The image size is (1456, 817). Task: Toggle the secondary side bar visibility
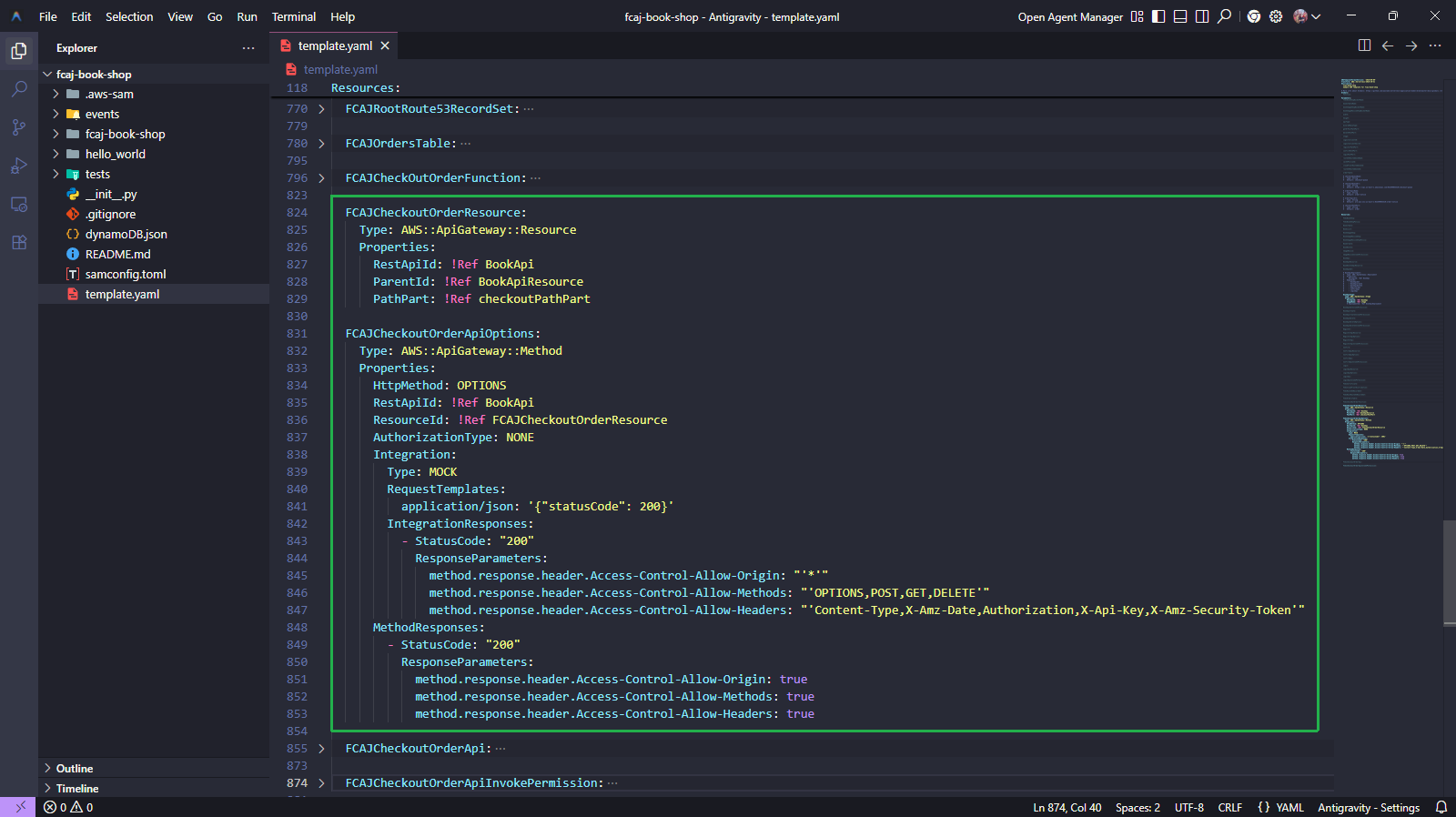[1202, 16]
